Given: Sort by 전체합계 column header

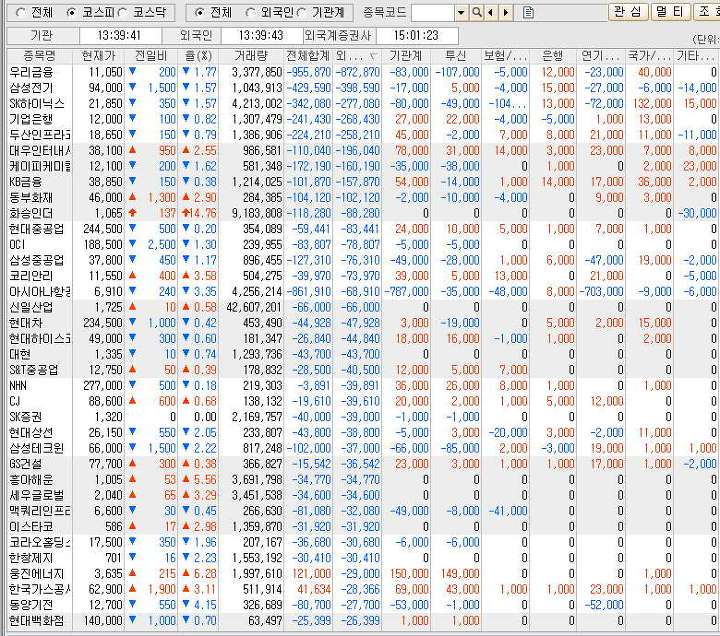Looking at the screenshot, I should [308, 56].
